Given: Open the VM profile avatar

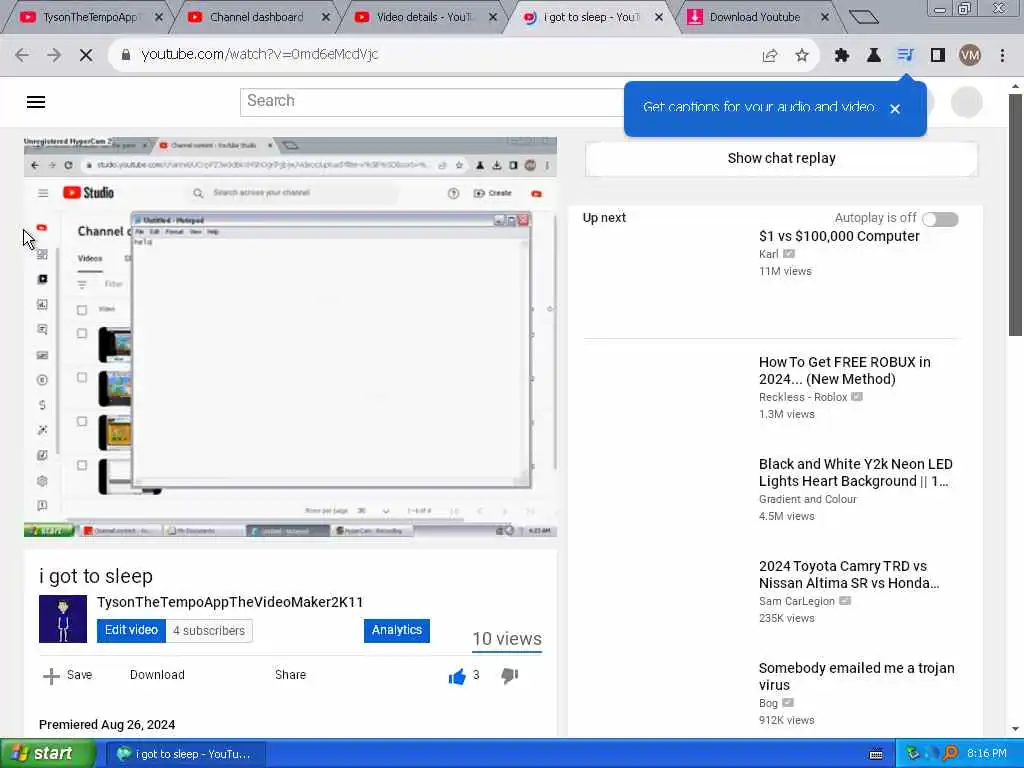Looking at the screenshot, I should pyautogui.click(x=970, y=56).
